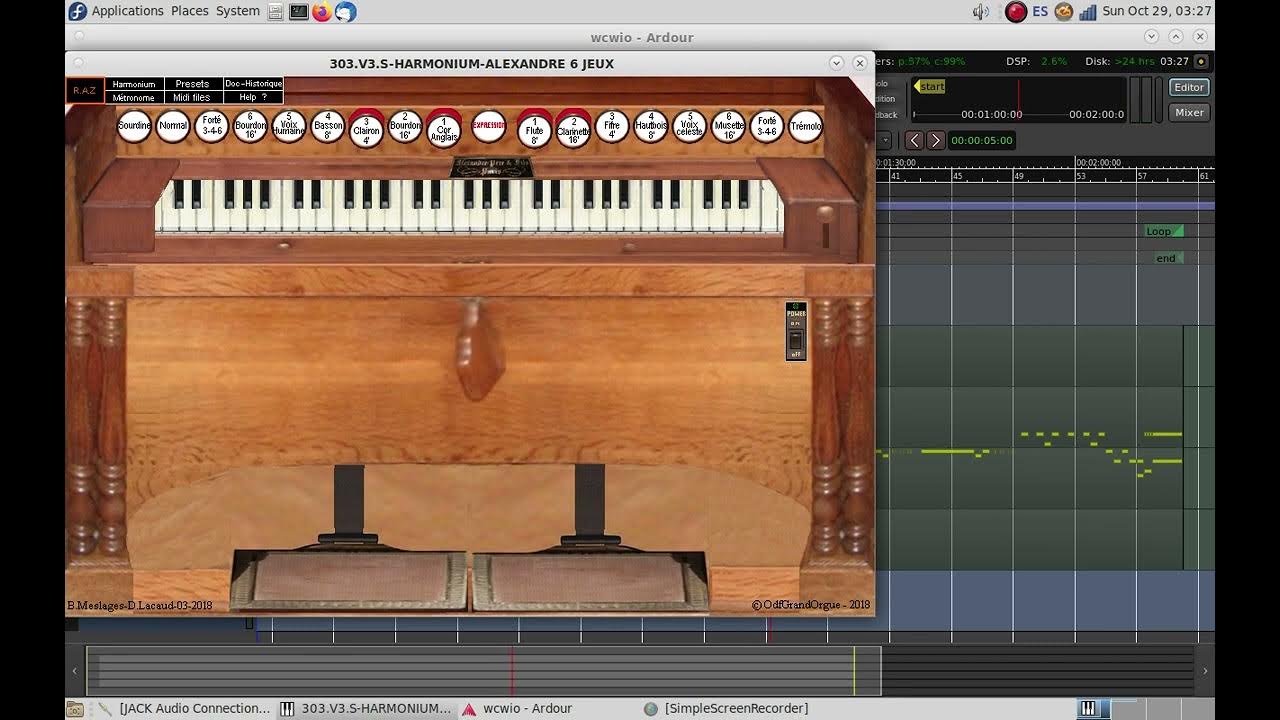Image resolution: width=1280 pixels, height=720 pixels.
Task: Open the ES keyboard layout indicator
Action: pos(1040,11)
